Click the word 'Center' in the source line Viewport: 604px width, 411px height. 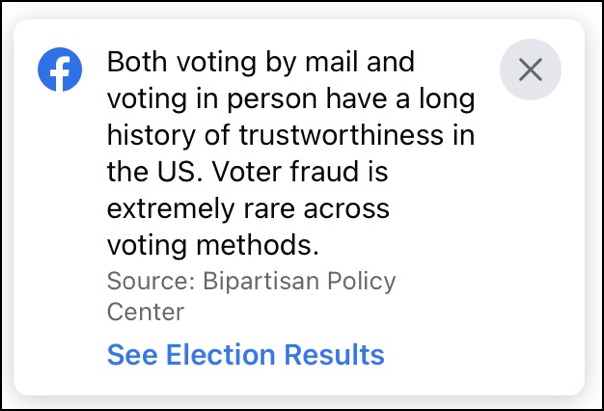point(146,312)
